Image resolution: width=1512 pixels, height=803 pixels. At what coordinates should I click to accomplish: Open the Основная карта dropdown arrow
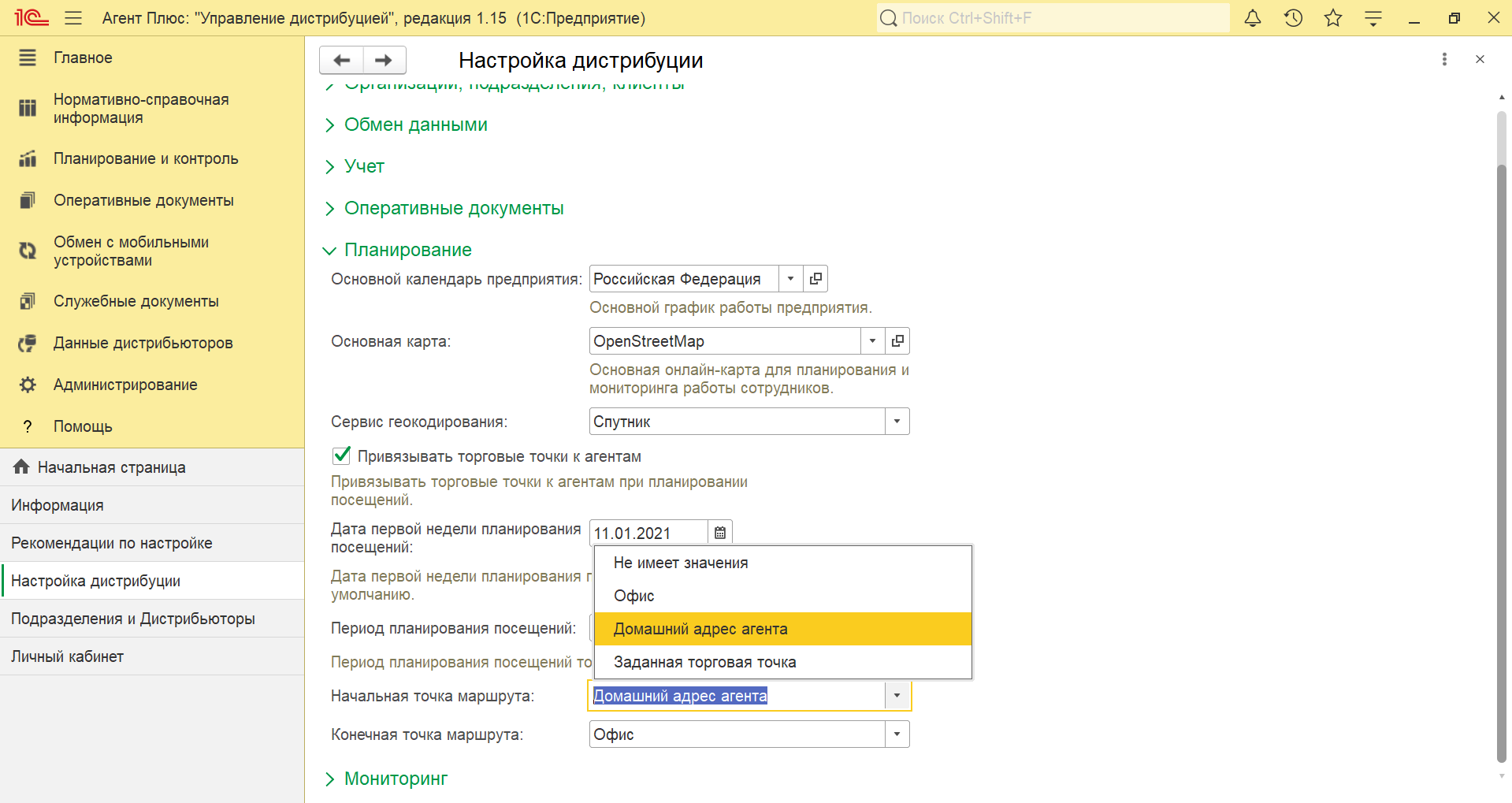click(872, 340)
